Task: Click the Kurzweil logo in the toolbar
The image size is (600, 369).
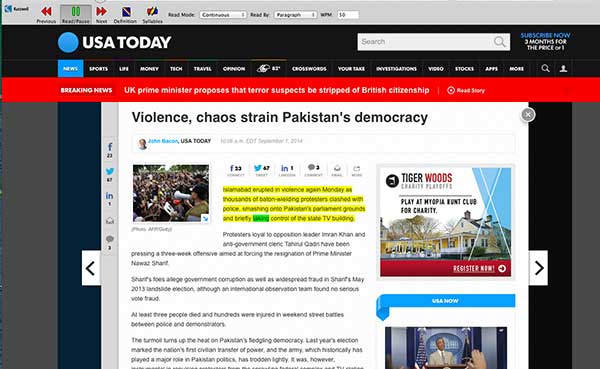Action: pyautogui.click(x=16, y=8)
